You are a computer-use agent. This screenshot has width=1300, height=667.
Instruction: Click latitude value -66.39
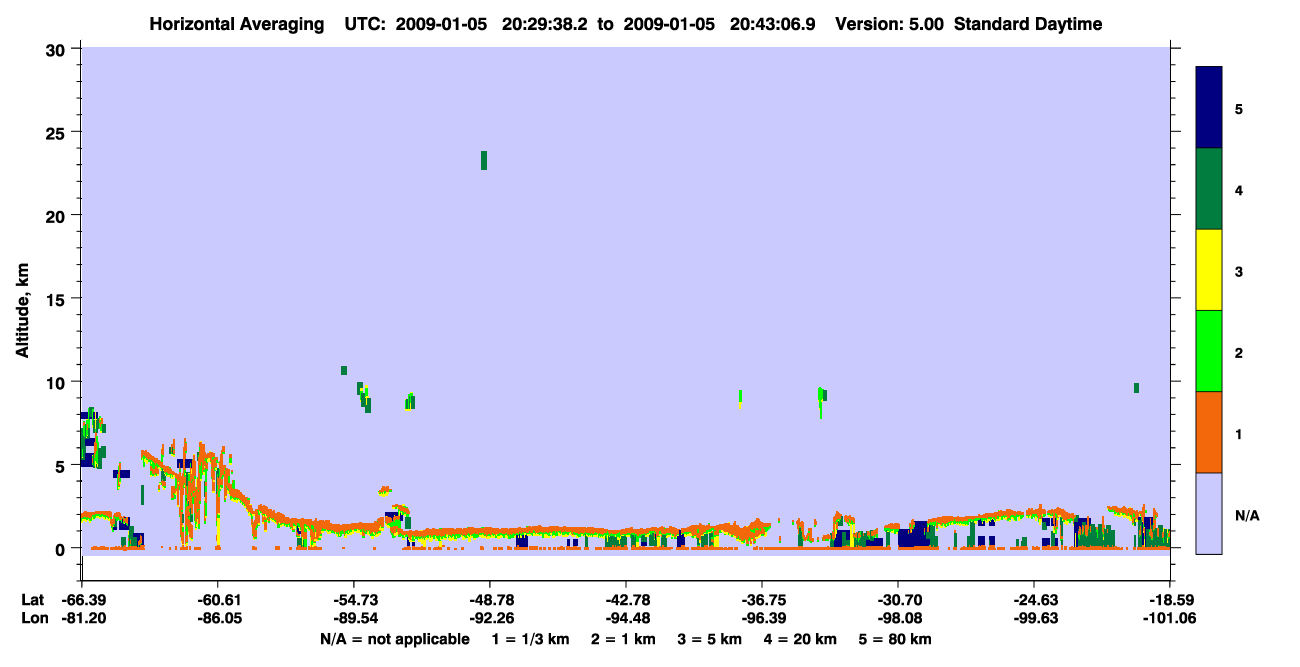point(82,600)
